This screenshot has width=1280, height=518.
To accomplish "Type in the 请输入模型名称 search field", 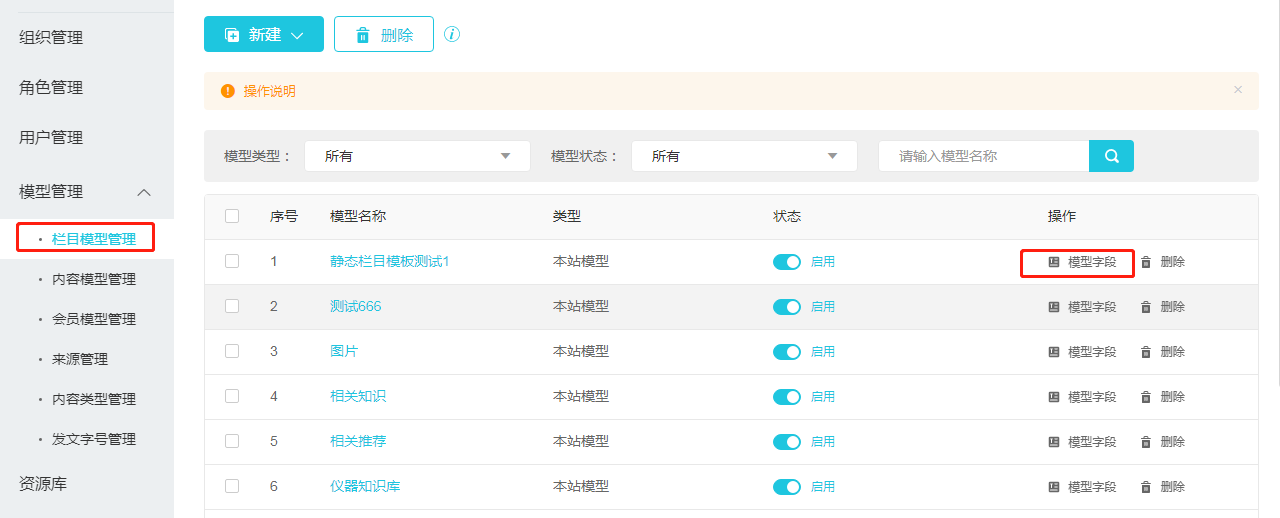I will click(983, 156).
